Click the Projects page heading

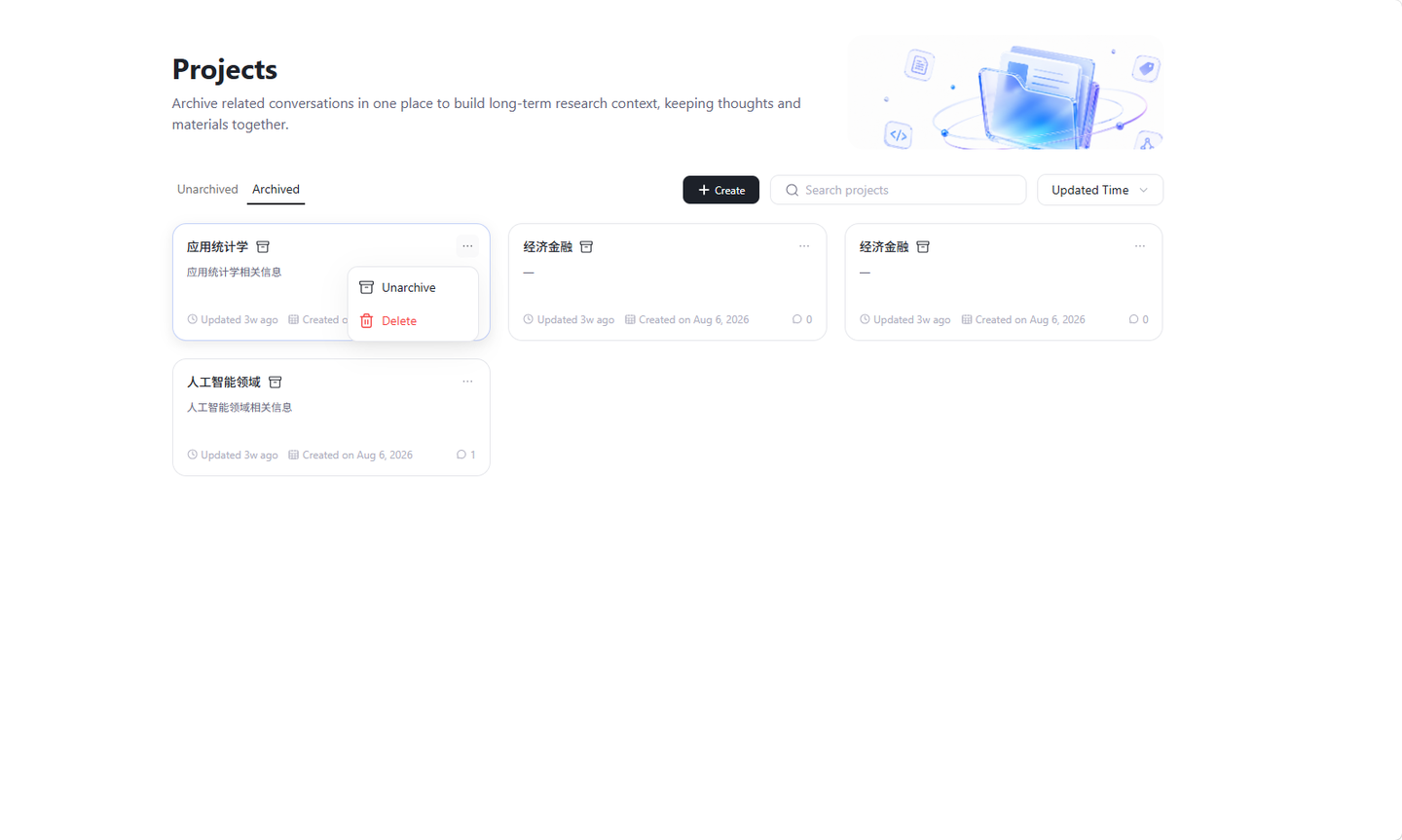[225, 69]
